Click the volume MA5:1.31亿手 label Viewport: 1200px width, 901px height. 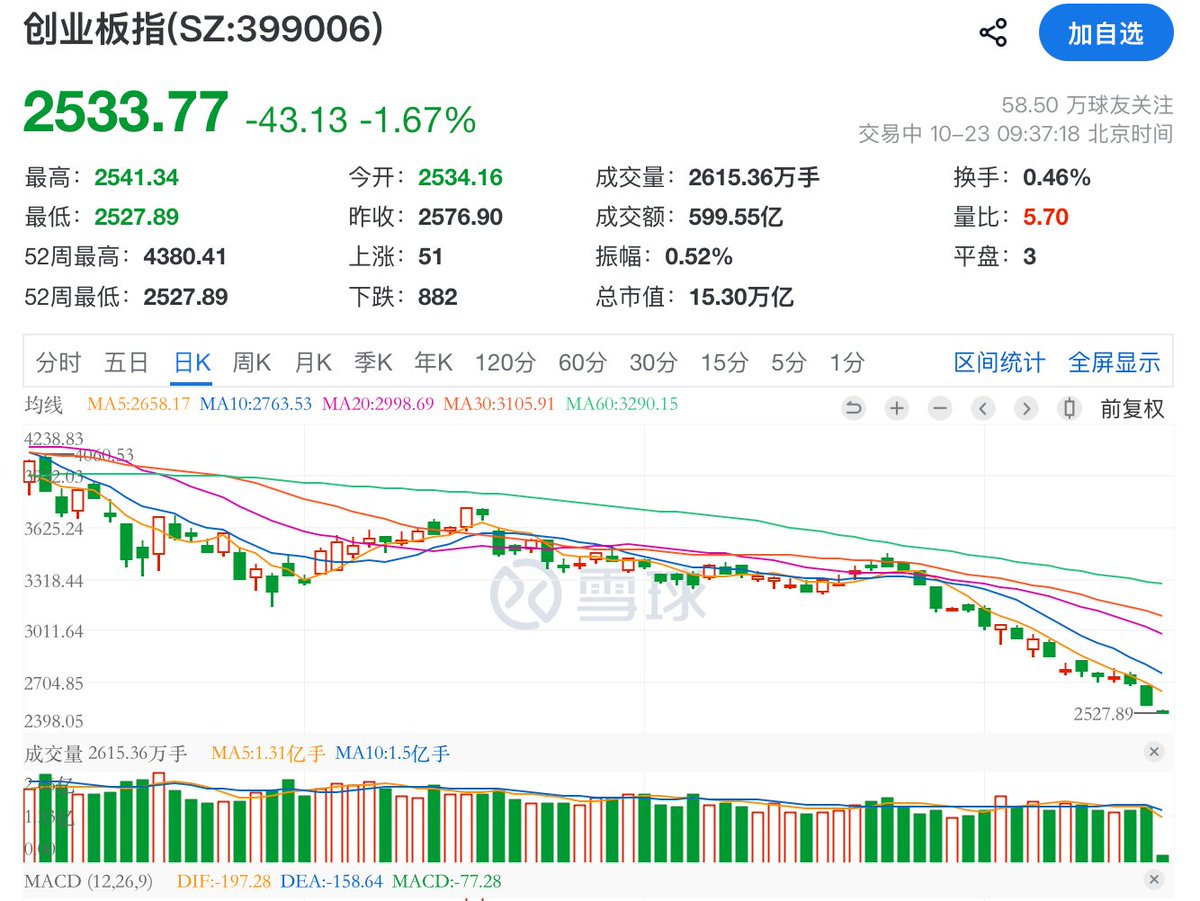(x=268, y=753)
